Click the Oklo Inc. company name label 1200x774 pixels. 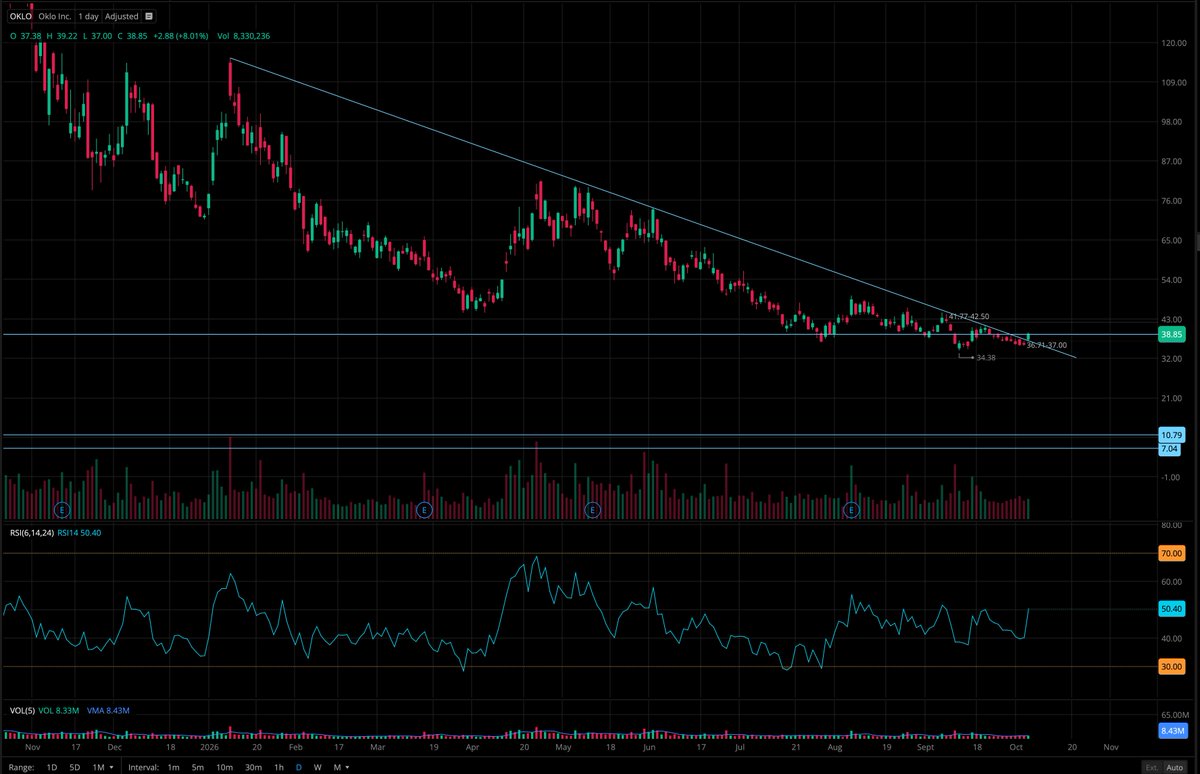pyautogui.click(x=57, y=17)
